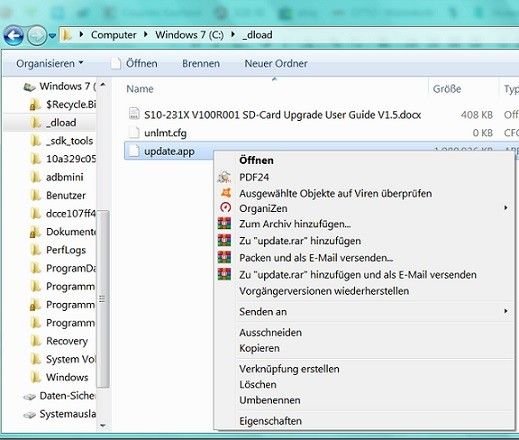Expand the Senden an submenu arrow

(x=506, y=311)
